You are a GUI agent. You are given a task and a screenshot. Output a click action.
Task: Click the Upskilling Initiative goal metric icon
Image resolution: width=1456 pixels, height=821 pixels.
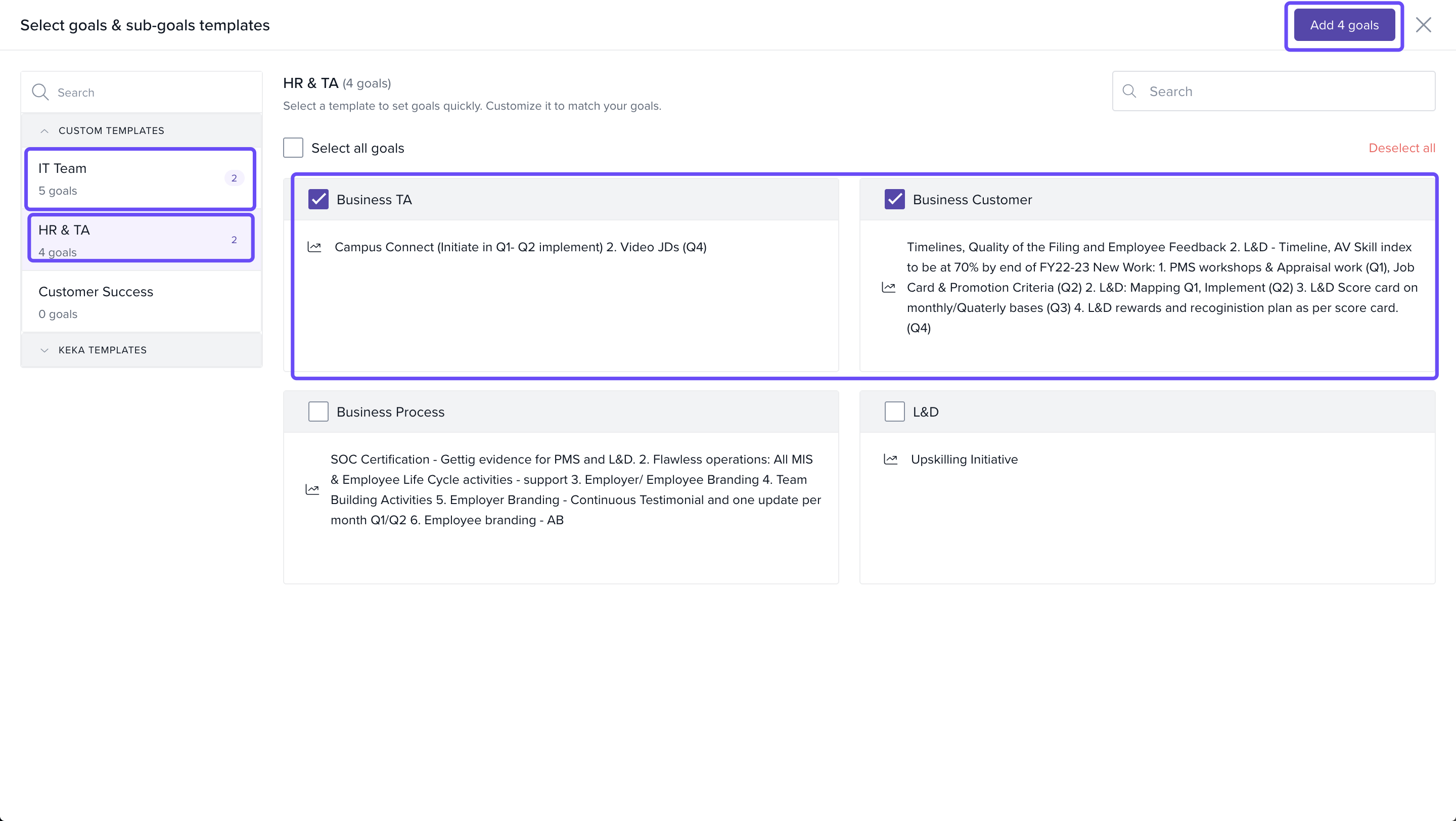click(891, 460)
